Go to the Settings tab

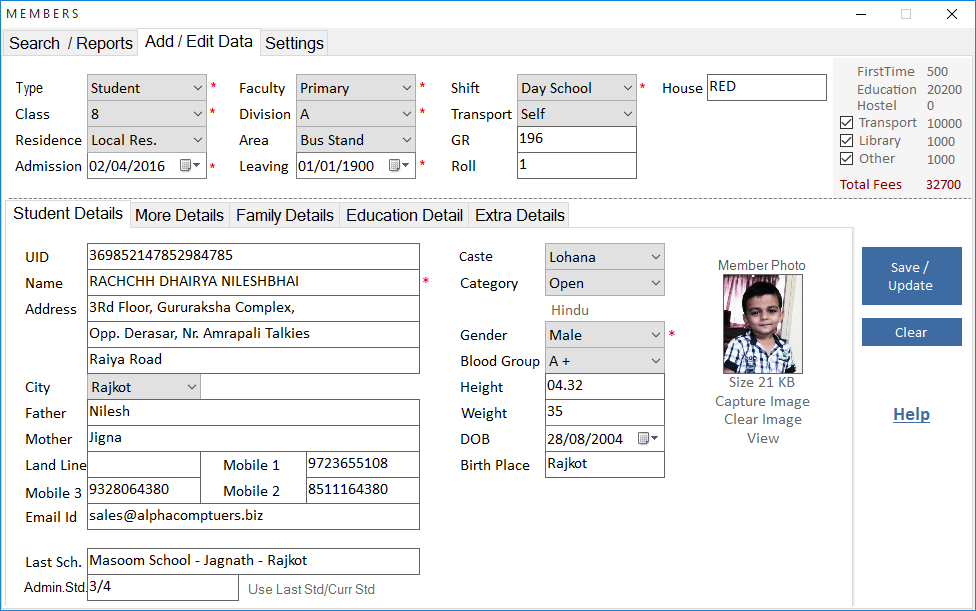294,43
